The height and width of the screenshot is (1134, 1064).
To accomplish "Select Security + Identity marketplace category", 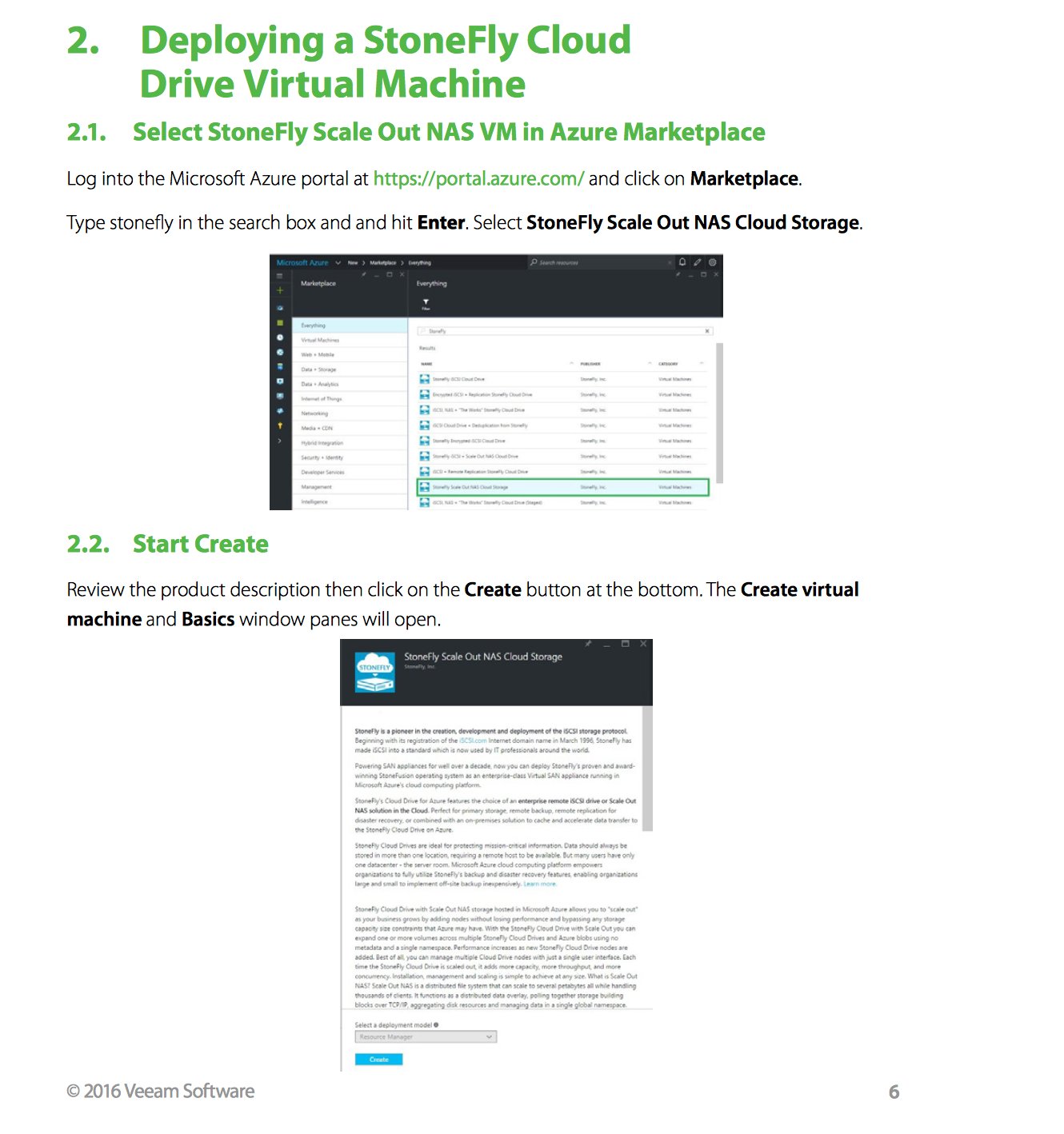I will tap(350, 457).
